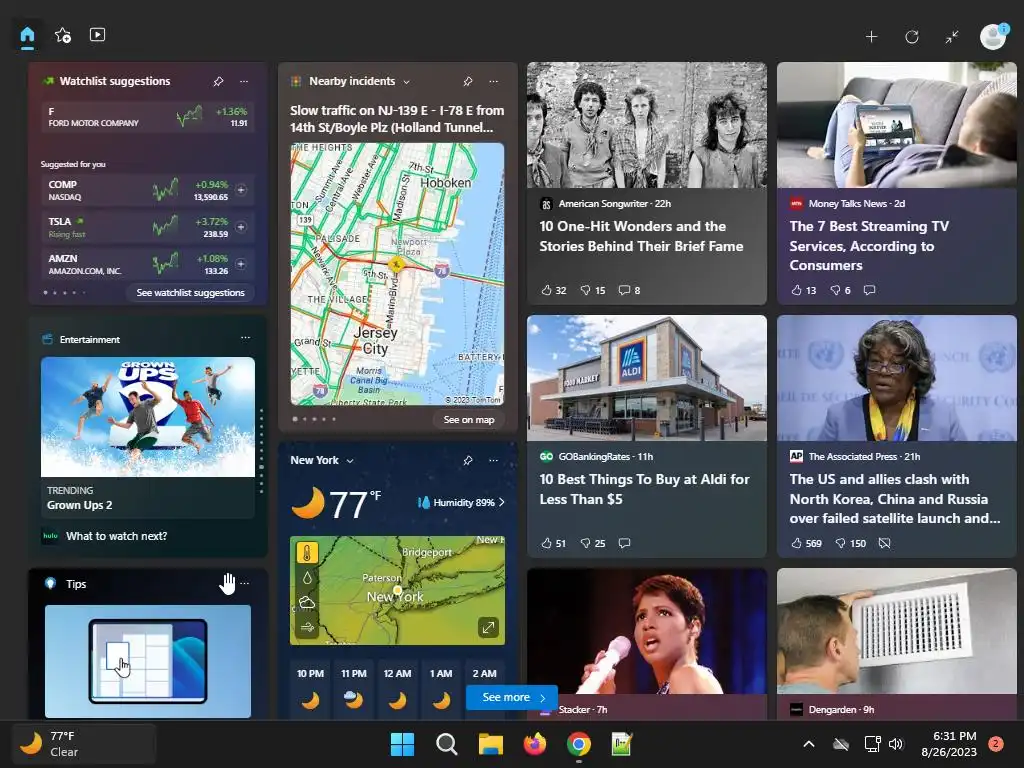The width and height of the screenshot is (1024, 768).
Task: Open comments on the Aldi article
Action: click(624, 543)
